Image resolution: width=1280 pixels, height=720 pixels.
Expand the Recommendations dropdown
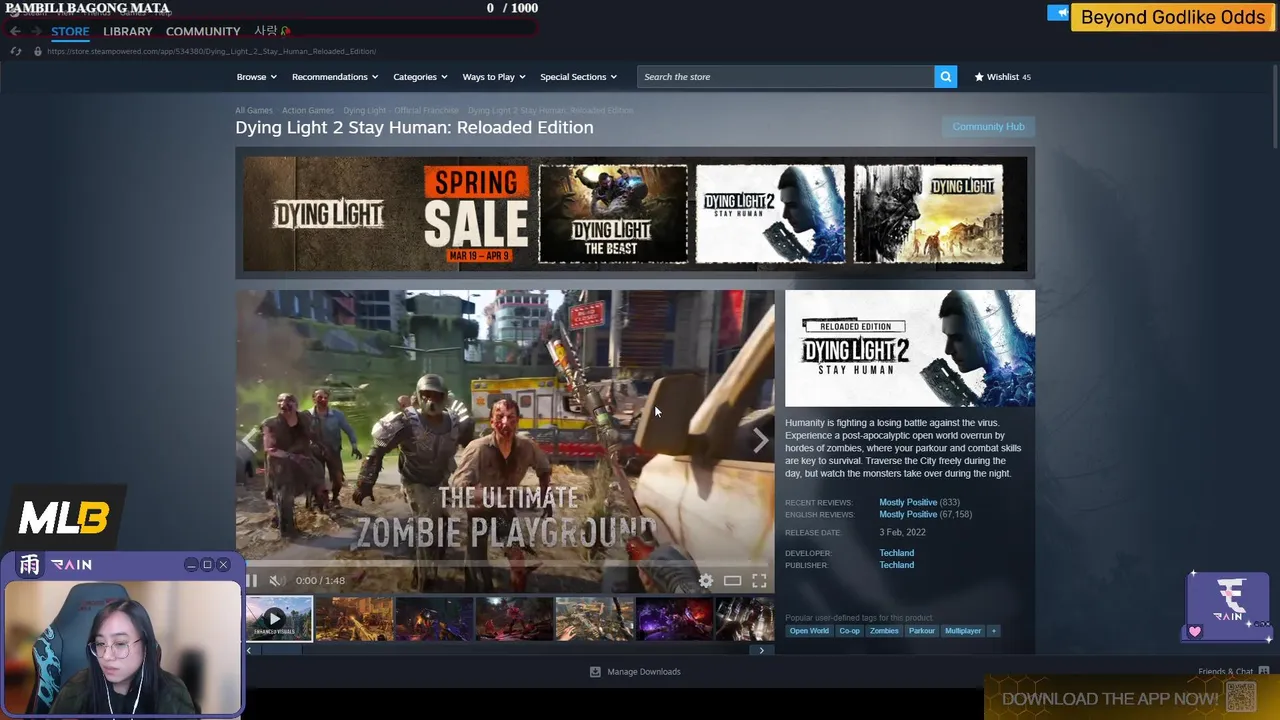tap(335, 77)
